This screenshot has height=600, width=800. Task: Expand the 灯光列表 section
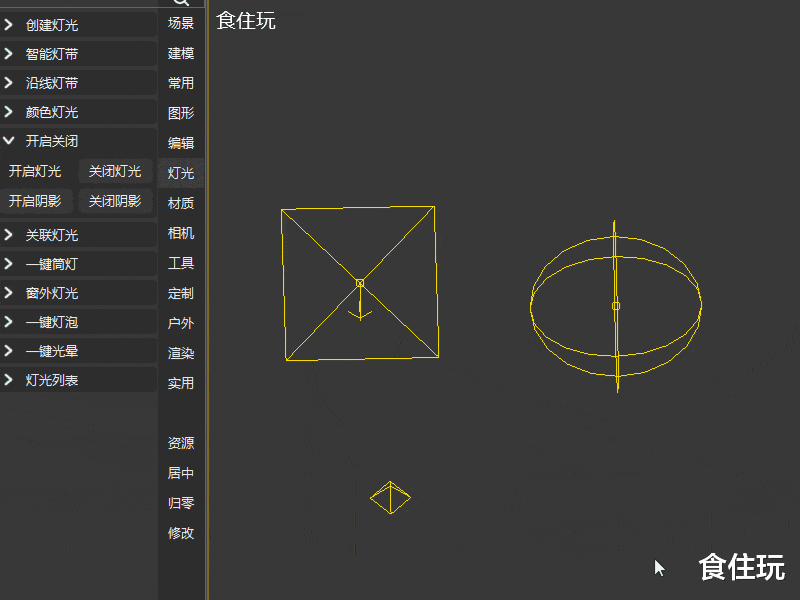pos(78,380)
